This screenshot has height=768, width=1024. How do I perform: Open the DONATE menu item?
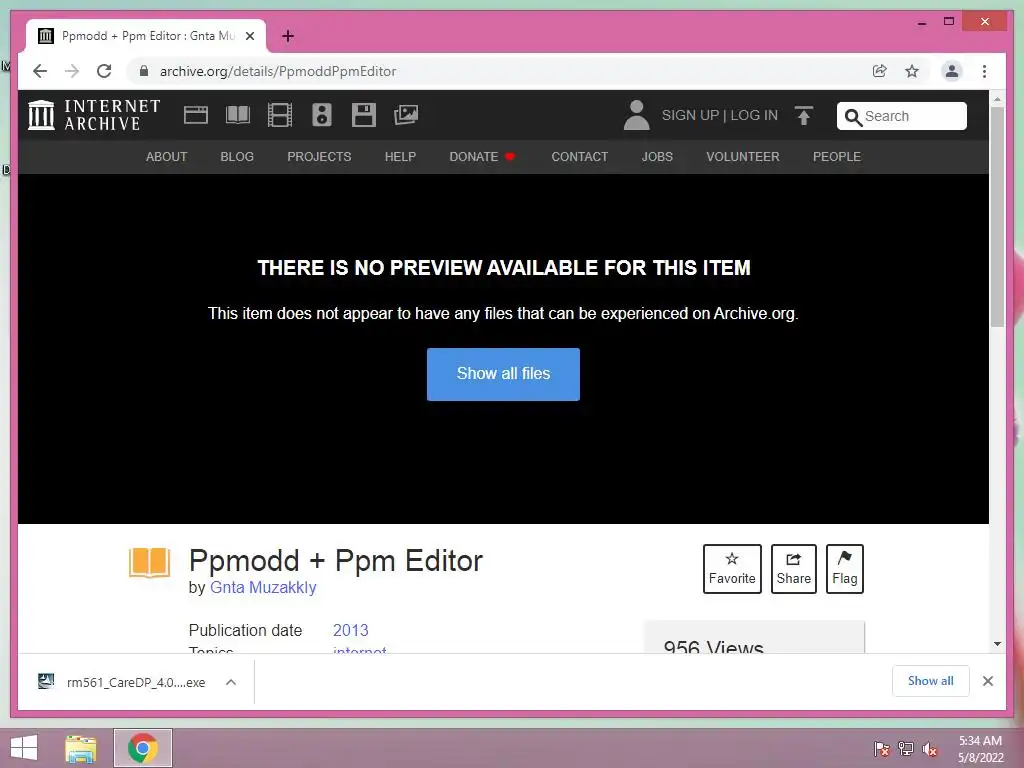(x=482, y=157)
